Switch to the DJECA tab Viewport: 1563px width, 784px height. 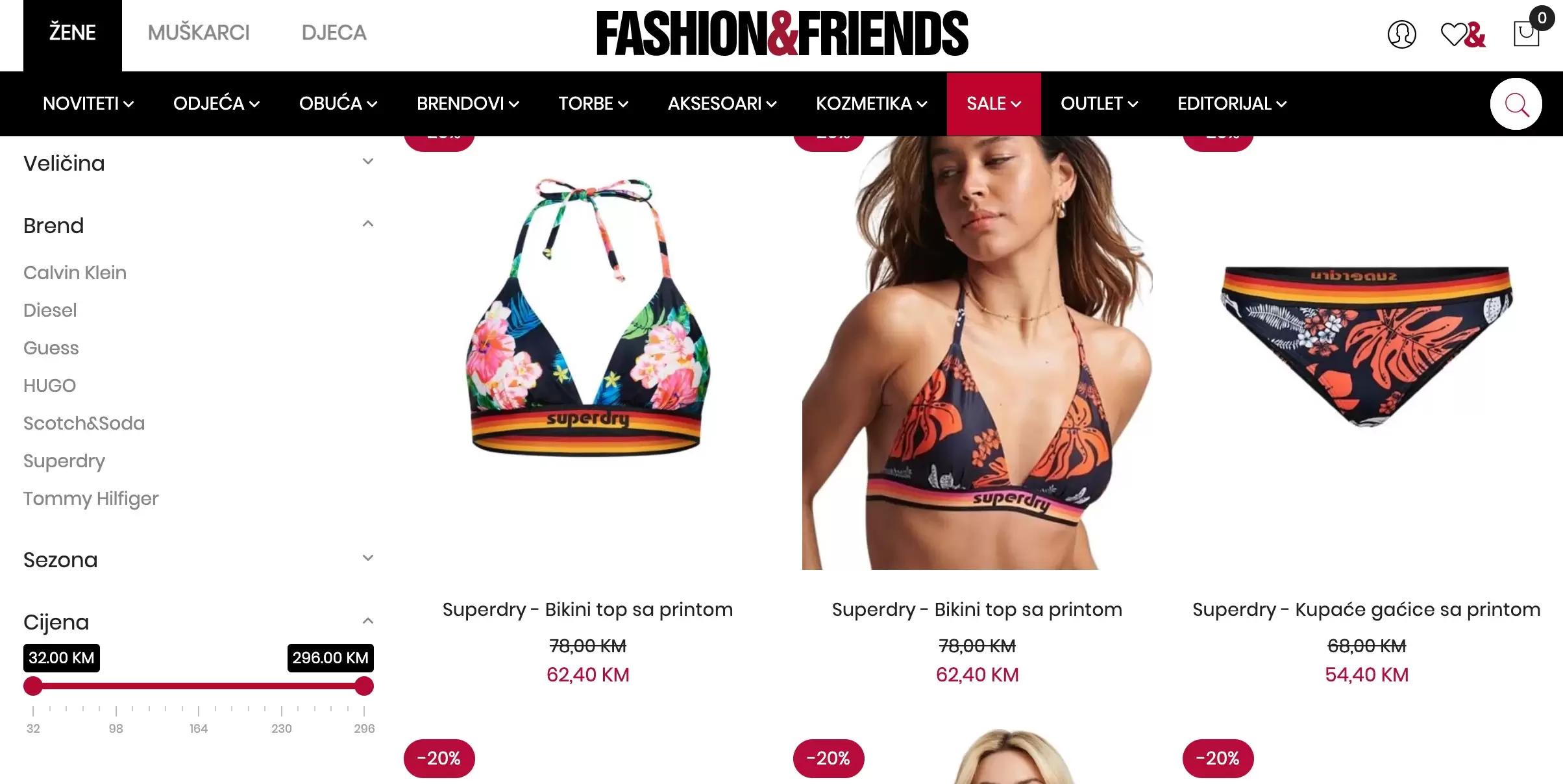click(334, 32)
